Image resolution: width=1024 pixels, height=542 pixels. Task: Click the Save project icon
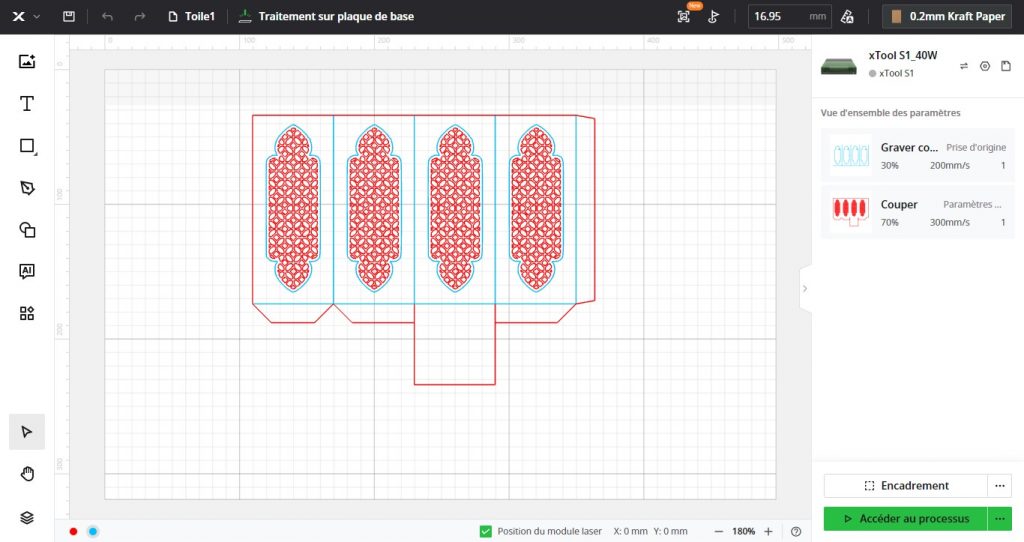(x=68, y=17)
